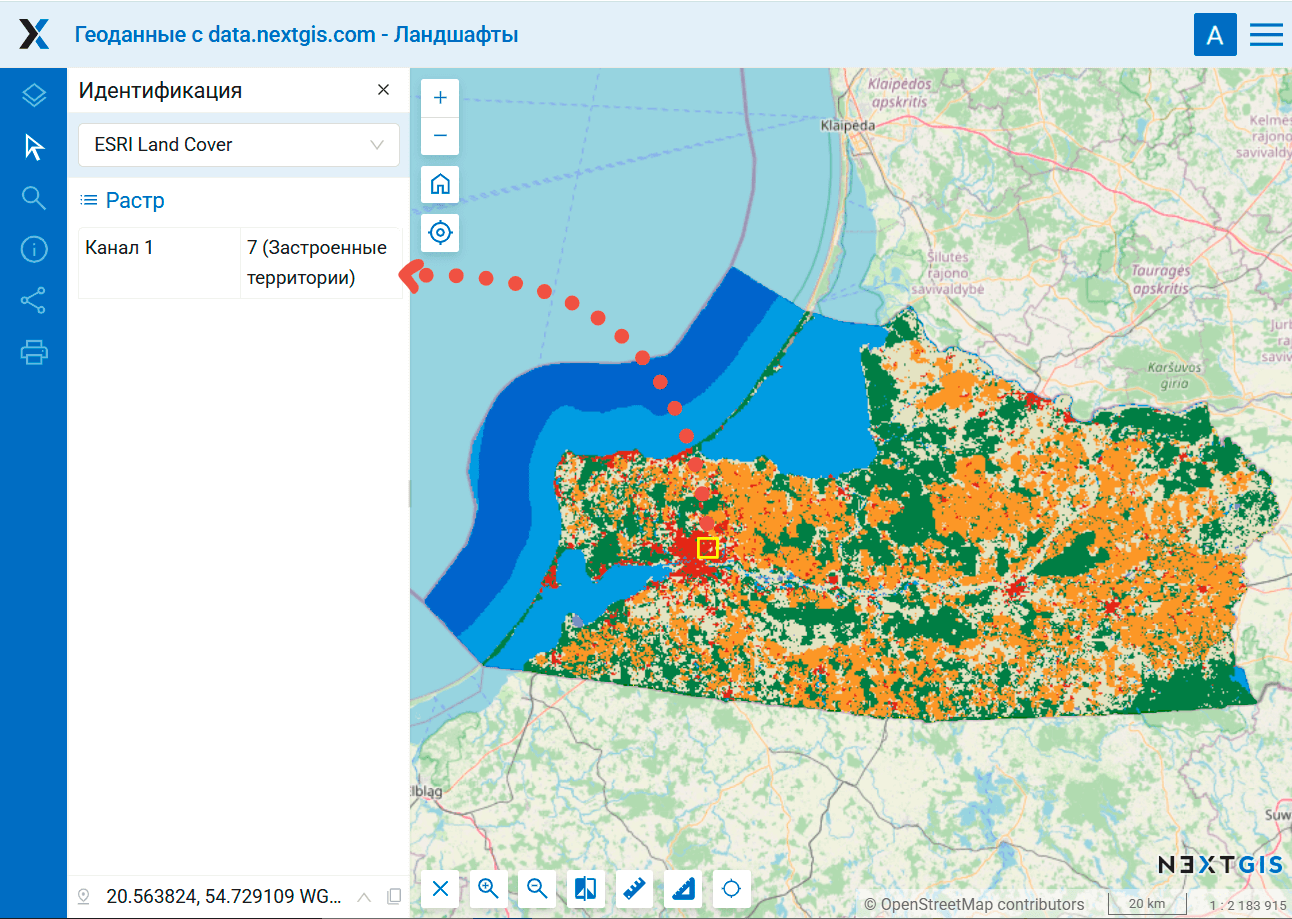
Task: Open the Print map panel
Action: [34, 352]
